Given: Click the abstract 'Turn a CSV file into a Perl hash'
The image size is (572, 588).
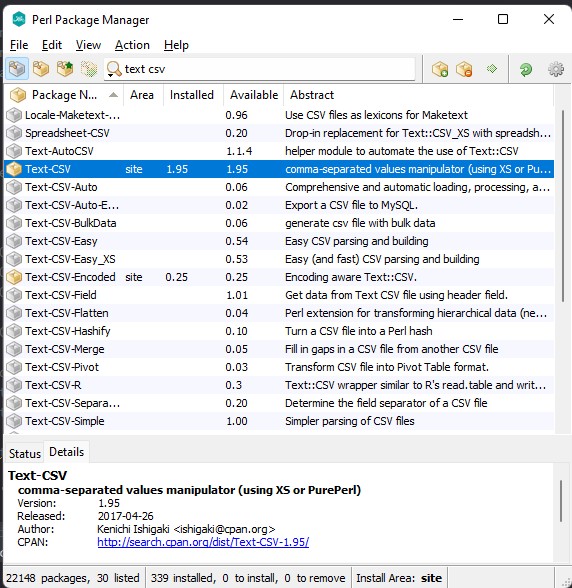Looking at the screenshot, I should (x=359, y=331).
